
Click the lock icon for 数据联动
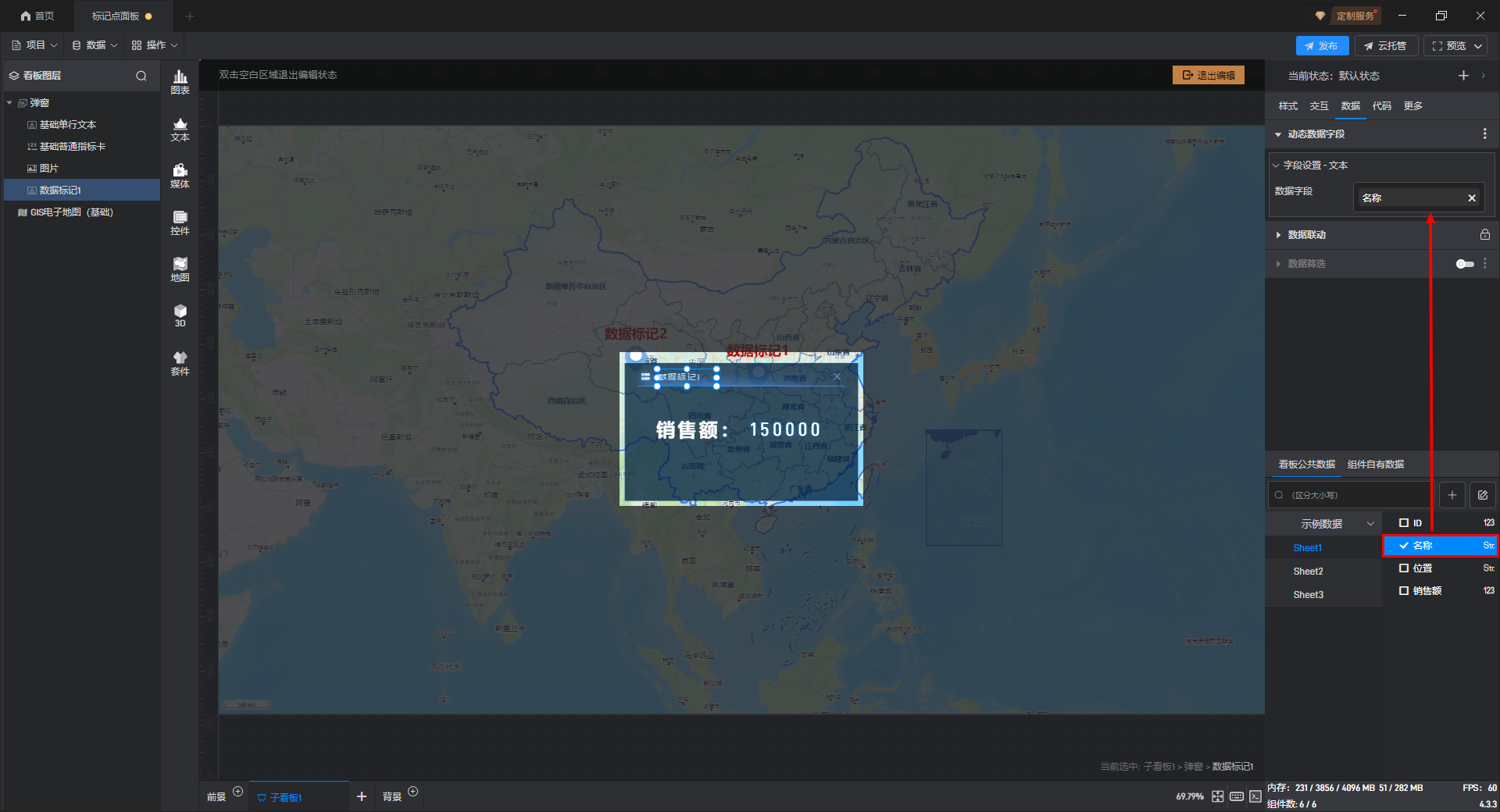pos(1484,234)
